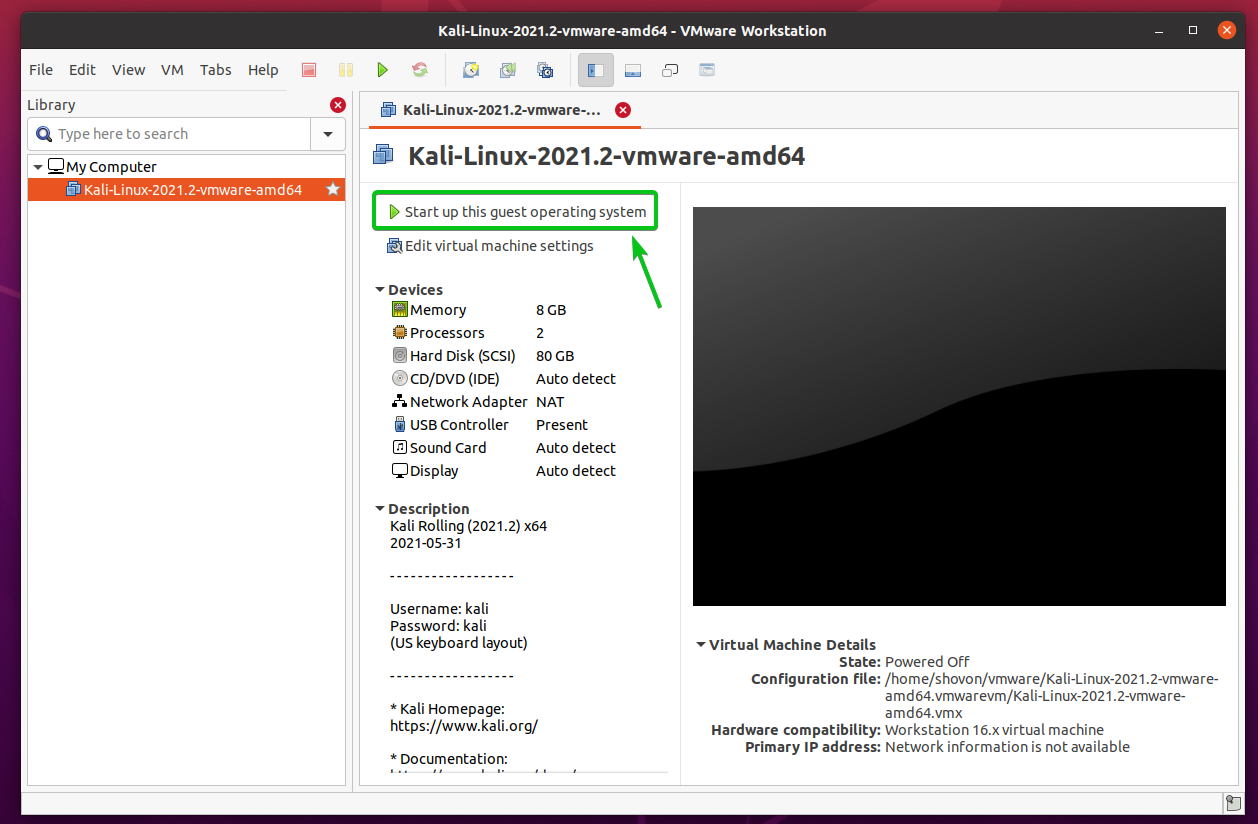This screenshot has width=1258, height=824.
Task: Revert the VM to its snapshot
Action: (507, 70)
